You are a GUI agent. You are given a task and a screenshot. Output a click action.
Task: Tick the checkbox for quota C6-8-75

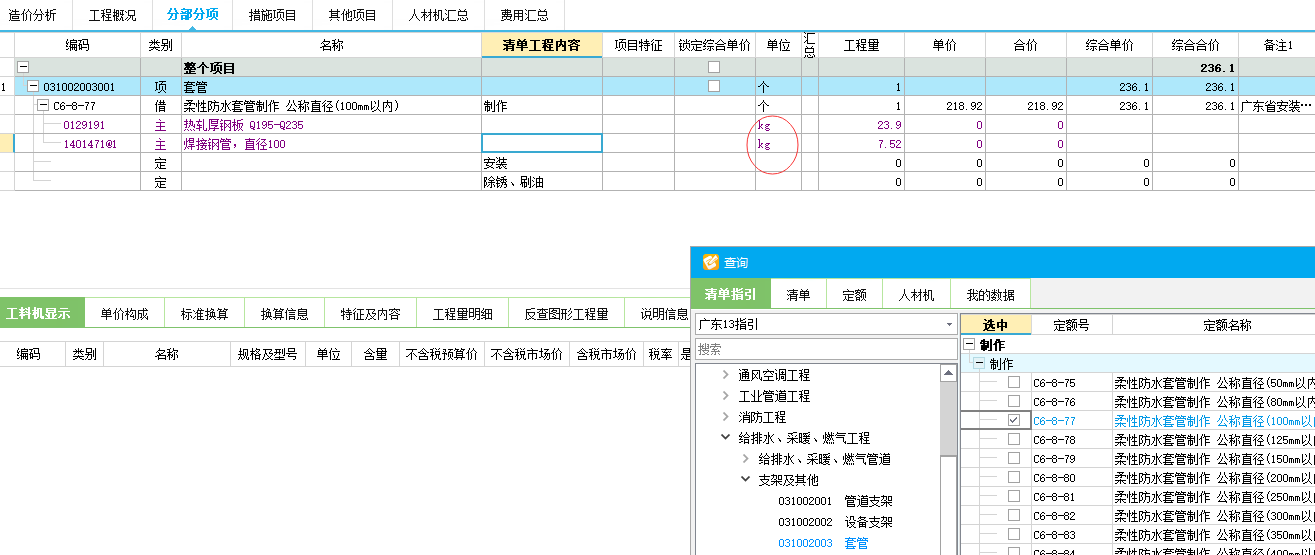click(x=1014, y=382)
